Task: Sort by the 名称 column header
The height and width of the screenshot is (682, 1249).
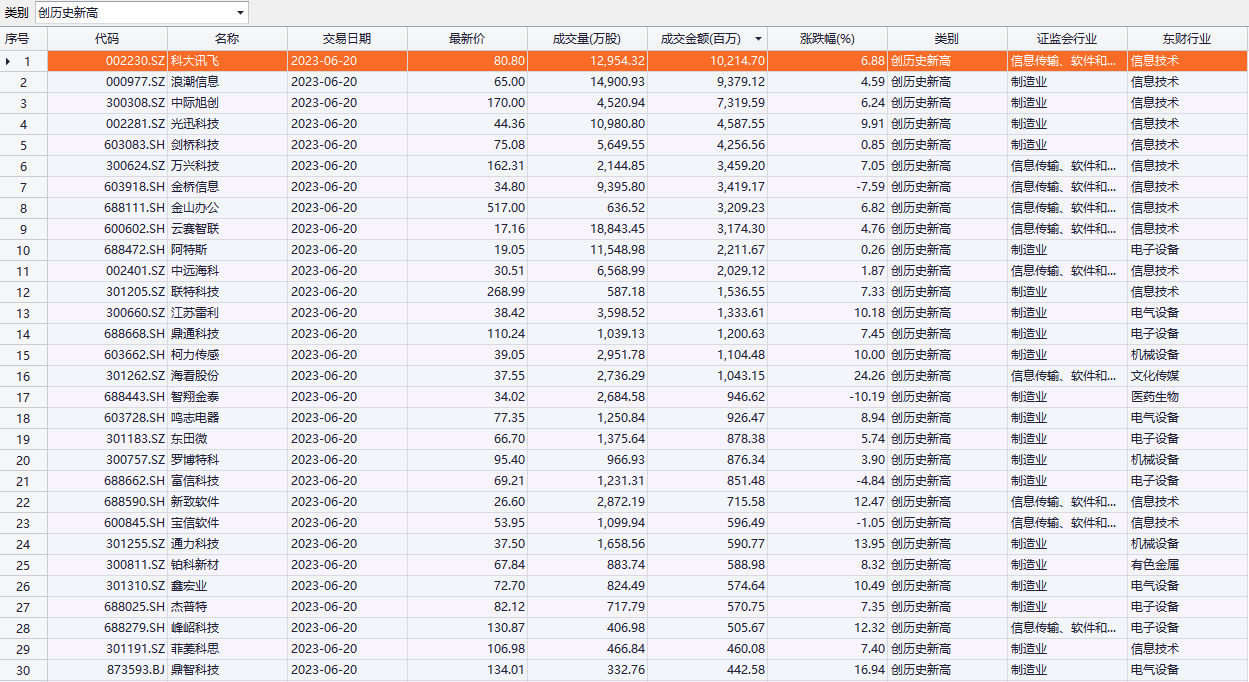Action: pyautogui.click(x=227, y=39)
